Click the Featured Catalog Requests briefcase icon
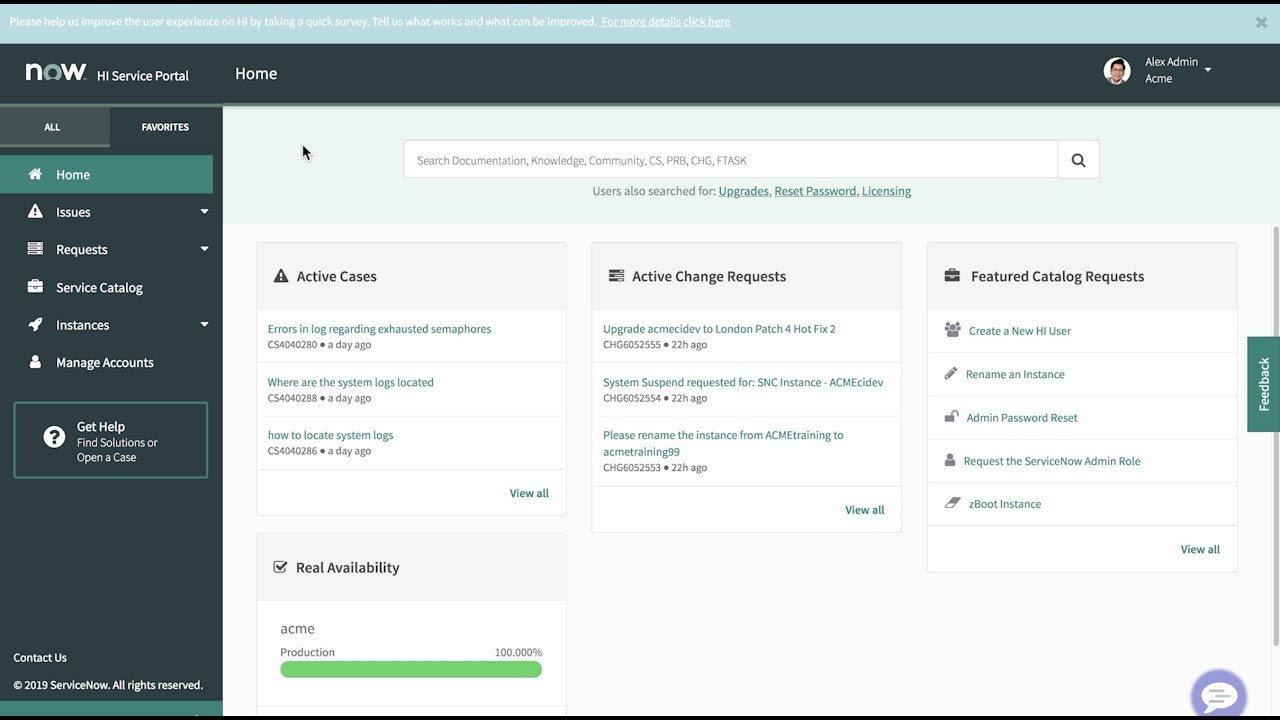Image resolution: width=1280 pixels, height=720 pixels. point(952,276)
